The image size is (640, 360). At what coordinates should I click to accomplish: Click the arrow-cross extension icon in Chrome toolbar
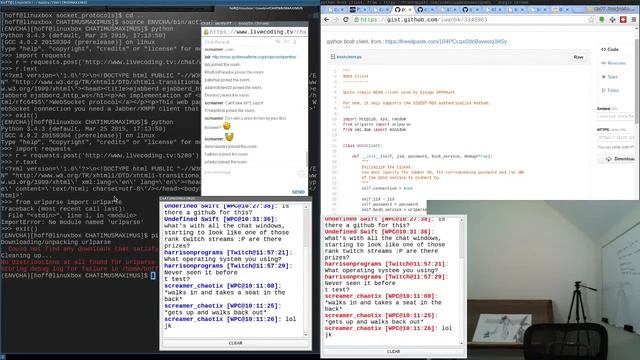pyautogui.click(x=612, y=19)
